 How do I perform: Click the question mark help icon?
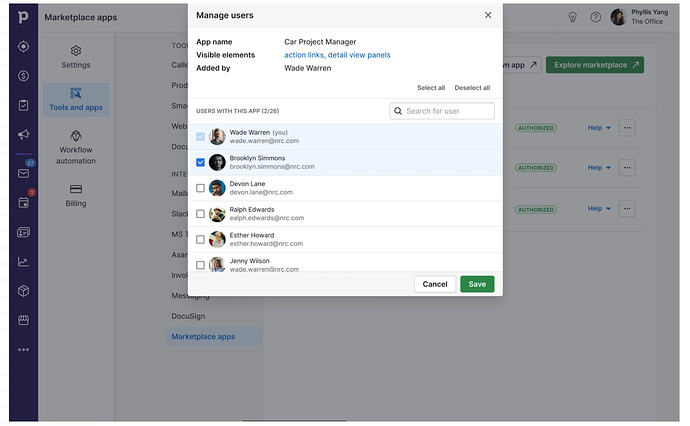point(596,17)
